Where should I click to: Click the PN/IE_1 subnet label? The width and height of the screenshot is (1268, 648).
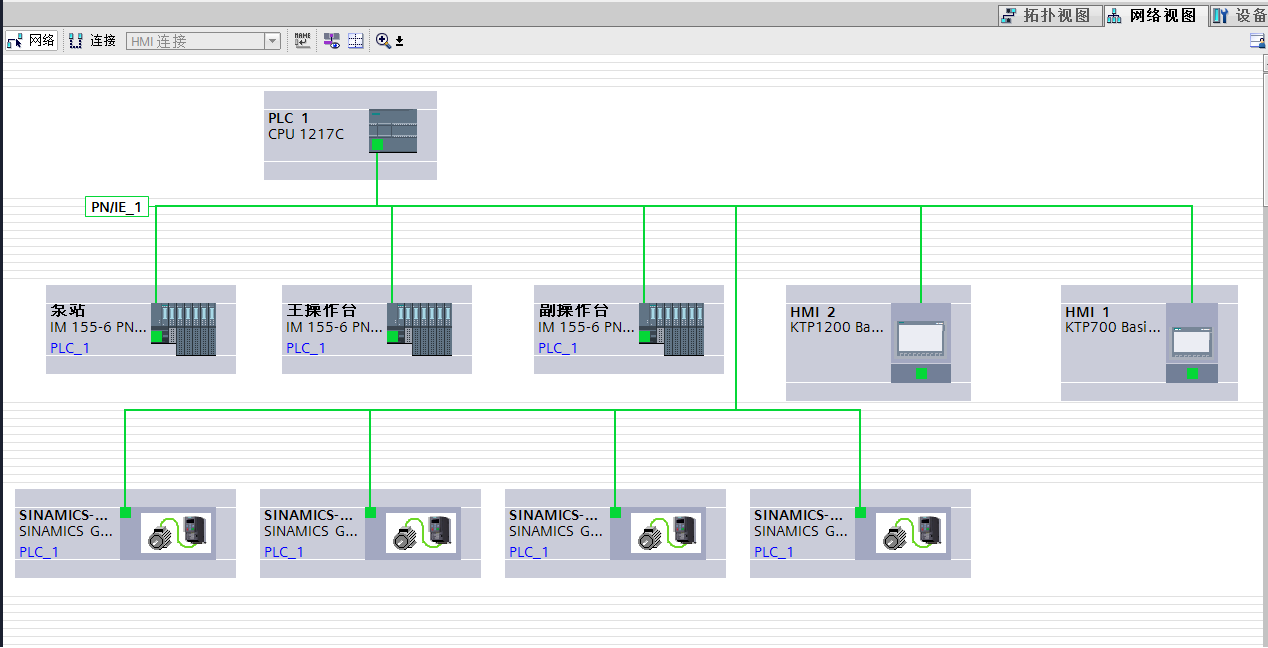pyautogui.click(x=117, y=207)
